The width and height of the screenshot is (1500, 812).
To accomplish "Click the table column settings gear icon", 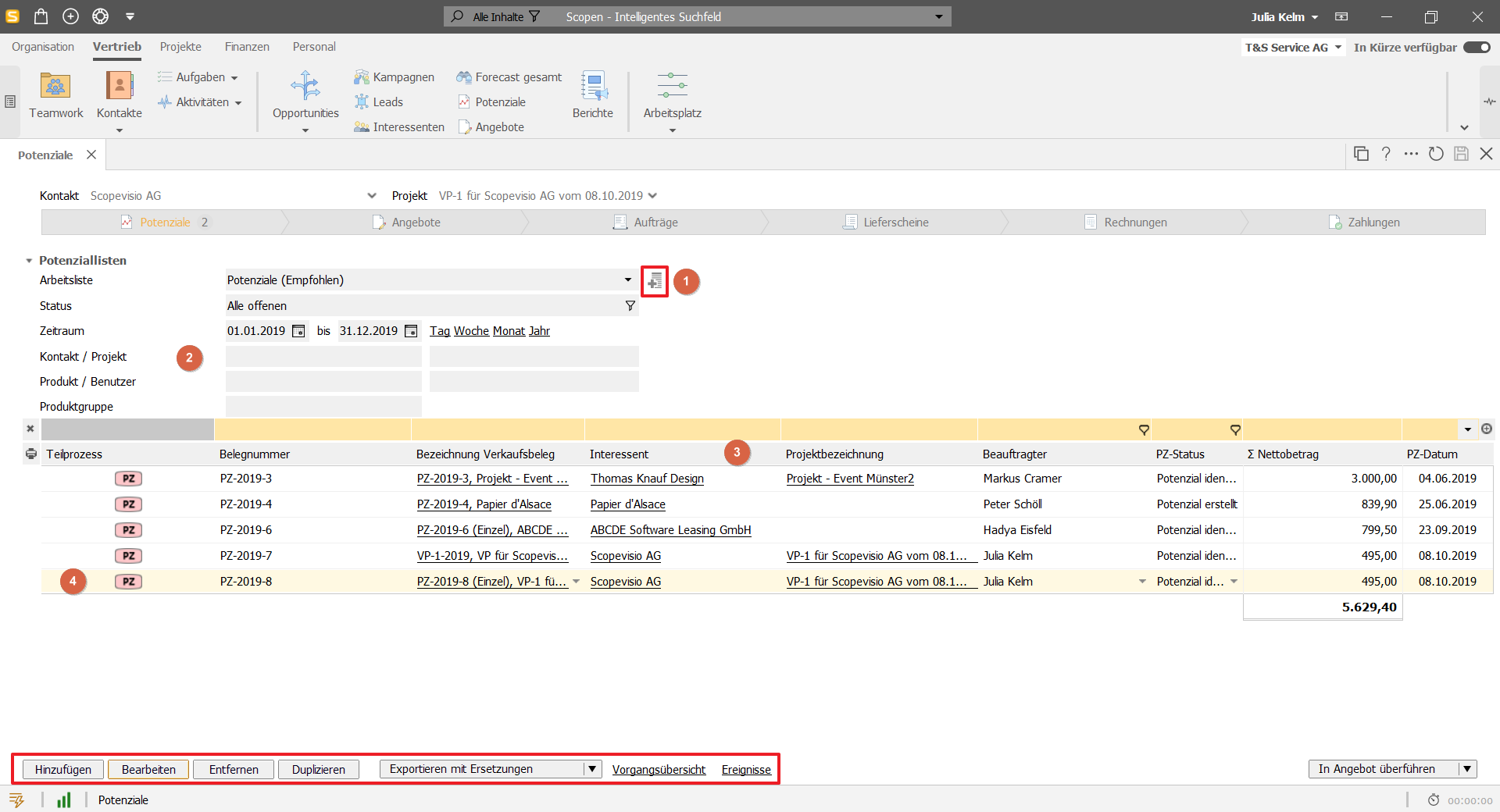I will 1487,429.
